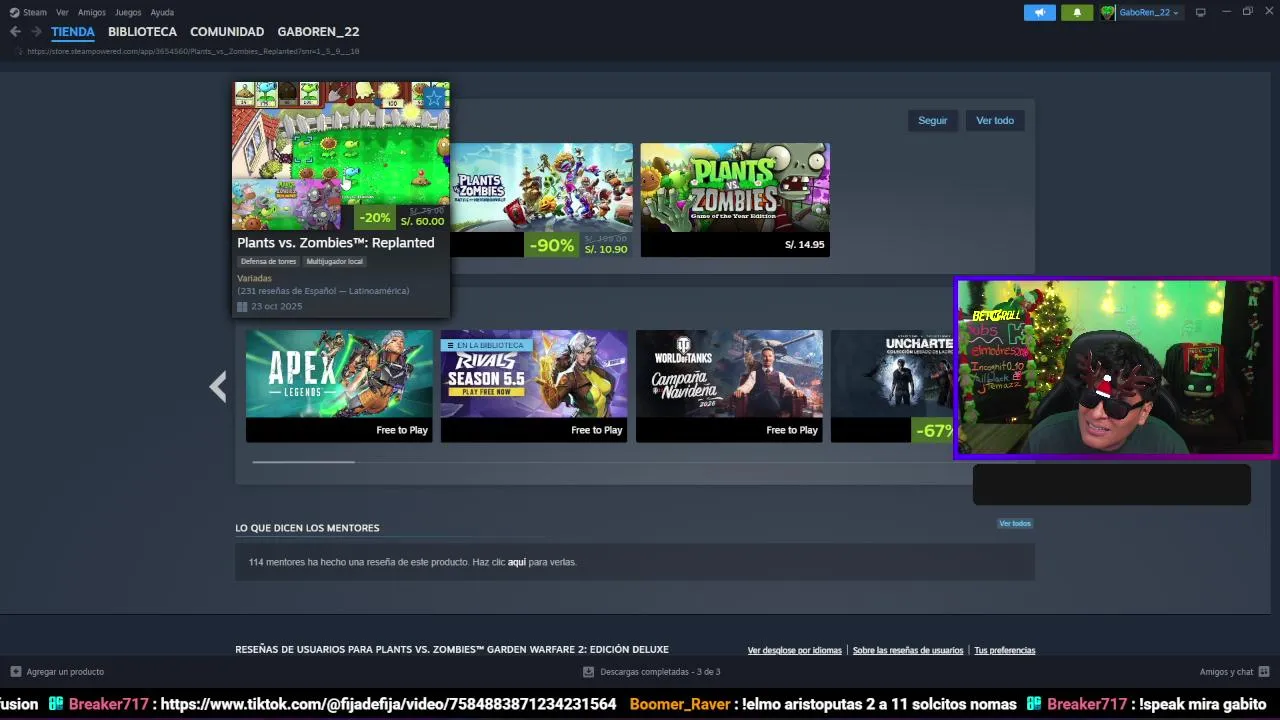Viewport: 1280px width, 720px height.
Task: Click the Plants vs. Zombies™: Replanted title
Action: pyautogui.click(x=336, y=243)
